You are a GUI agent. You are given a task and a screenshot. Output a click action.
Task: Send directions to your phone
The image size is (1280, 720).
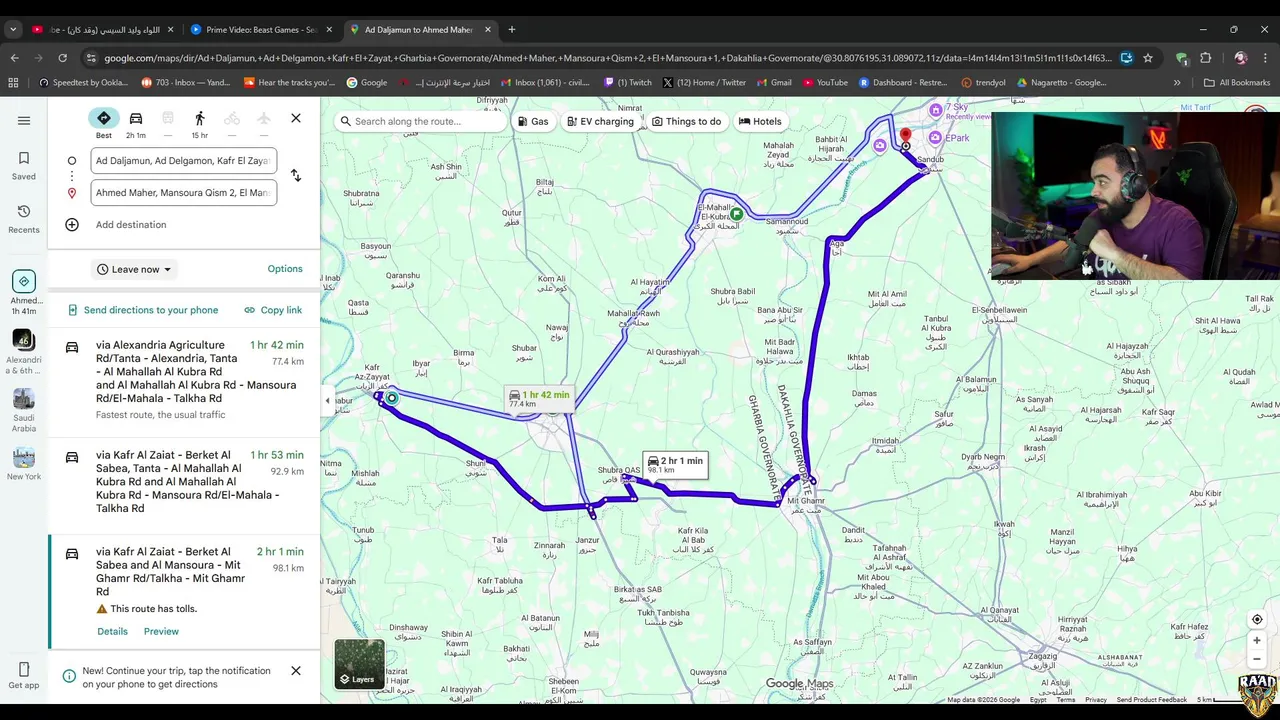143,310
